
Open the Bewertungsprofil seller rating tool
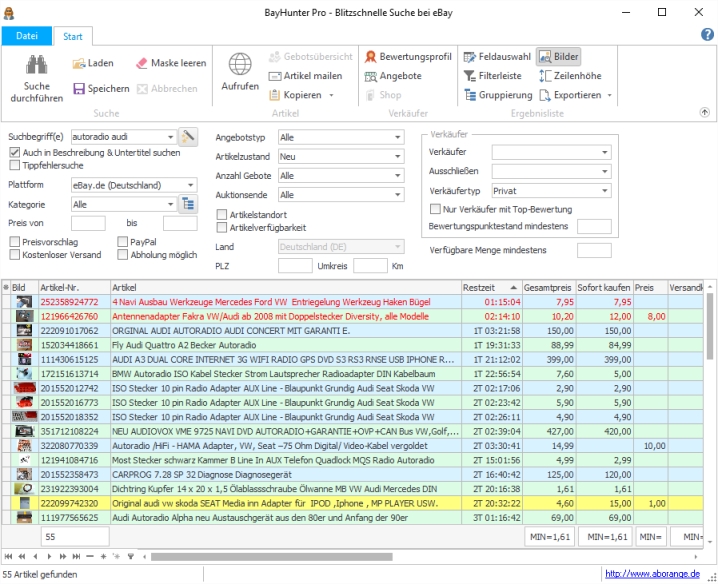(x=408, y=57)
